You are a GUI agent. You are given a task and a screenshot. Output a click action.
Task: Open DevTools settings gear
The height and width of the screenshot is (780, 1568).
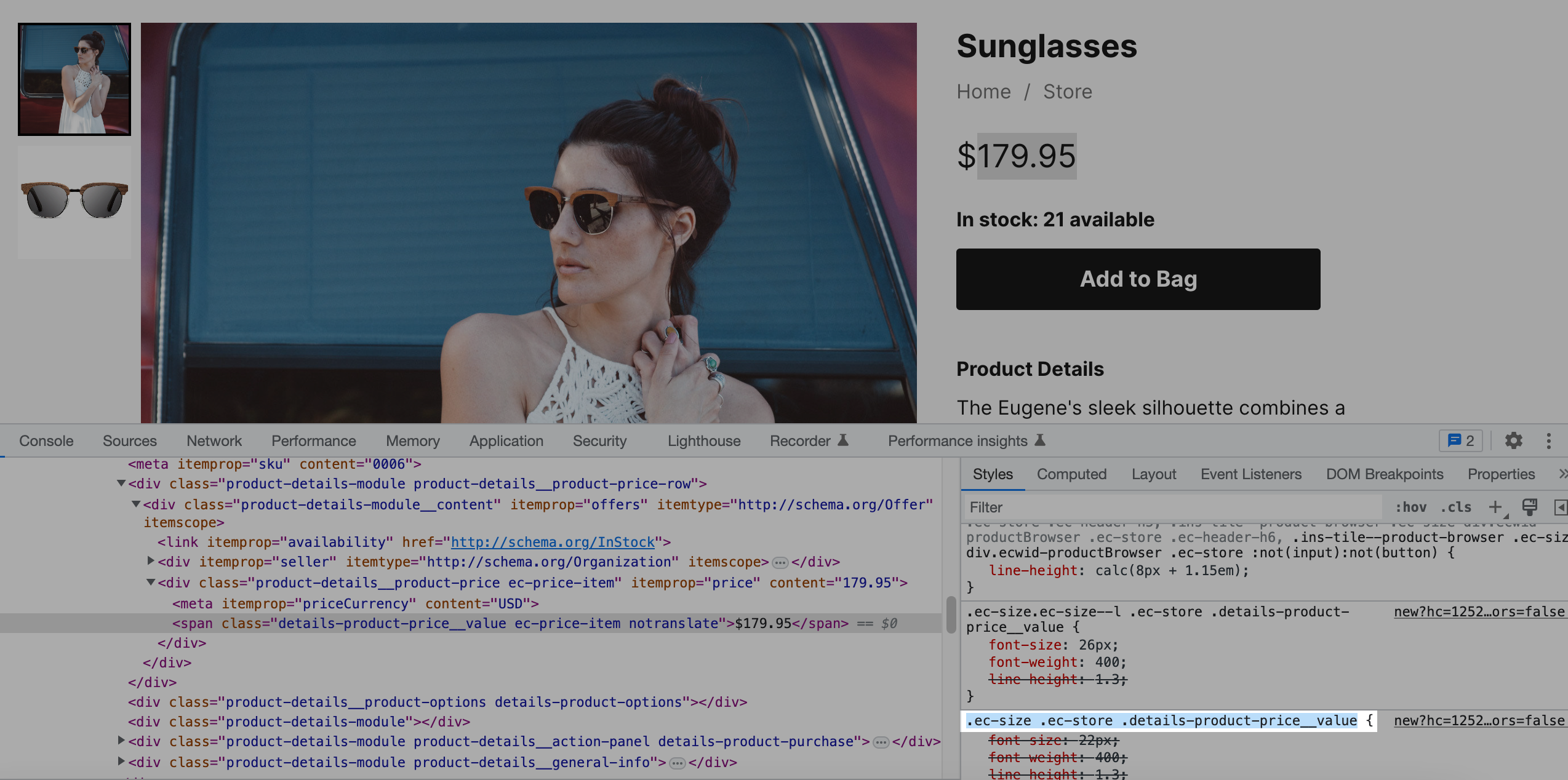tap(1513, 440)
